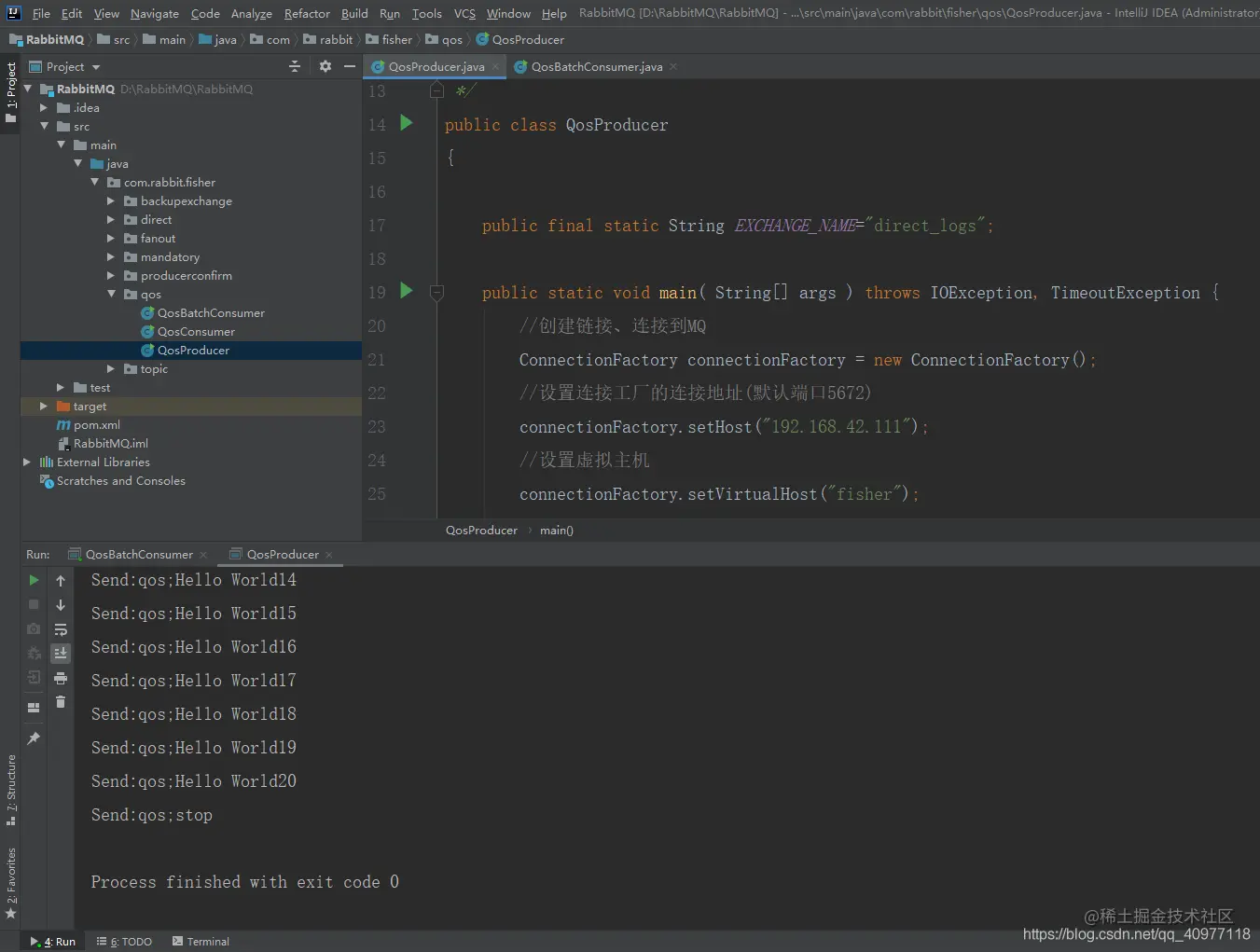This screenshot has height=952, width=1260.
Task: Expand the topic package folder
Action: [x=111, y=369]
